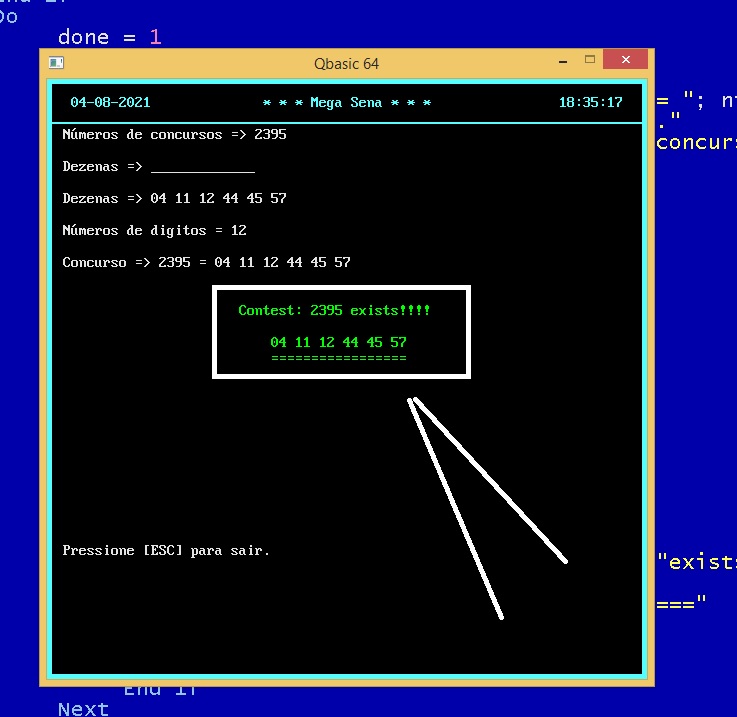Click green numbers 04 11 12 44 45 57 in box
Image resolution: width=737 pixels, height=717 pixels.
coord(338,342)
